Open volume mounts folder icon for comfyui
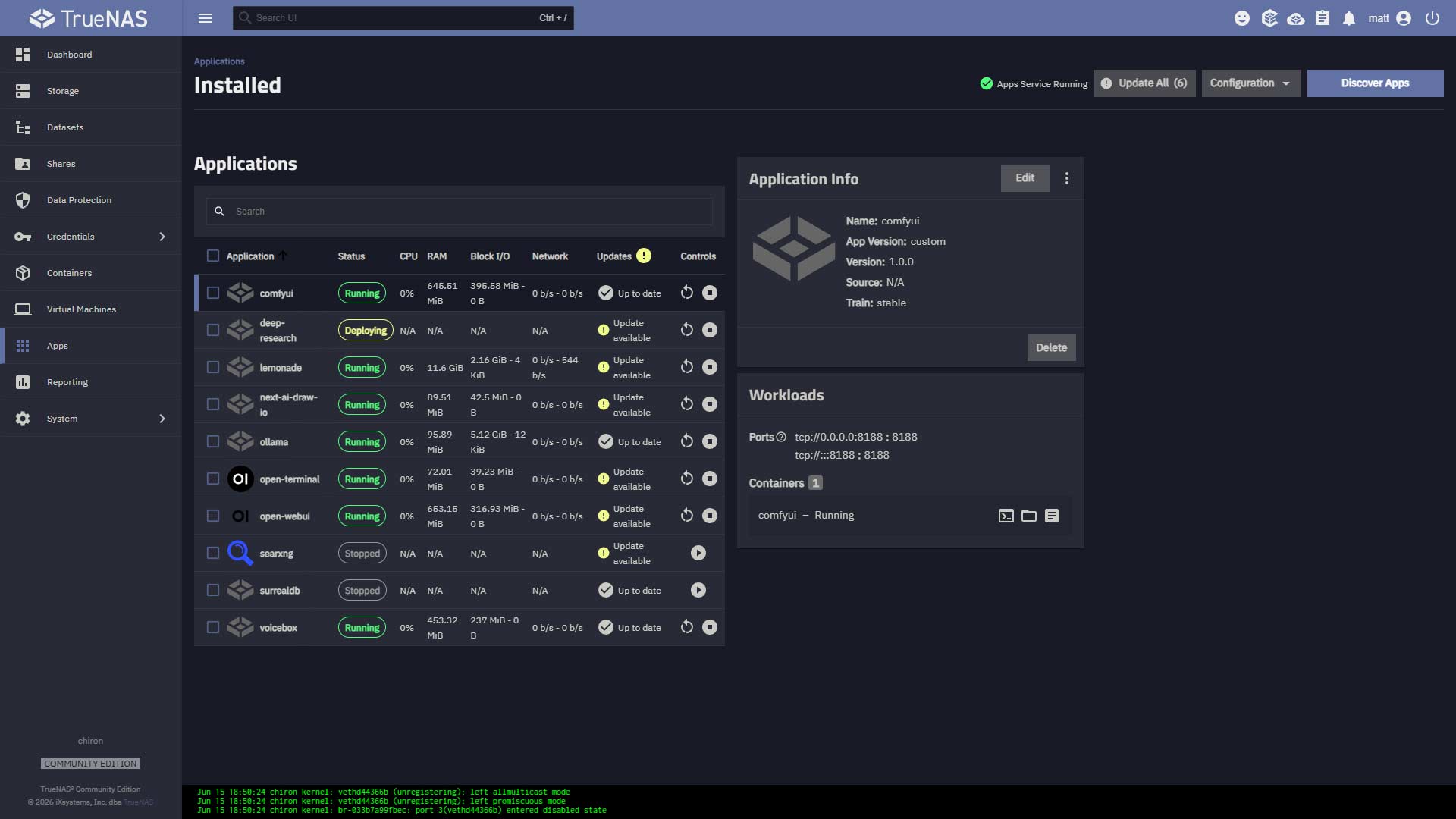Screen dimensions: 1456x819 1029,516
